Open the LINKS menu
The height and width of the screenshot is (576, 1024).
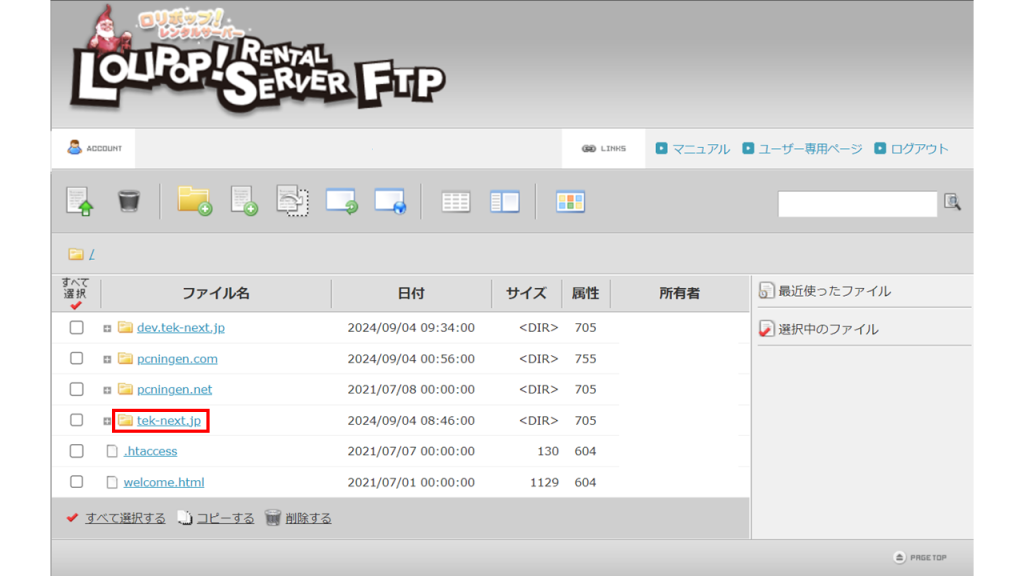point(603,147)
